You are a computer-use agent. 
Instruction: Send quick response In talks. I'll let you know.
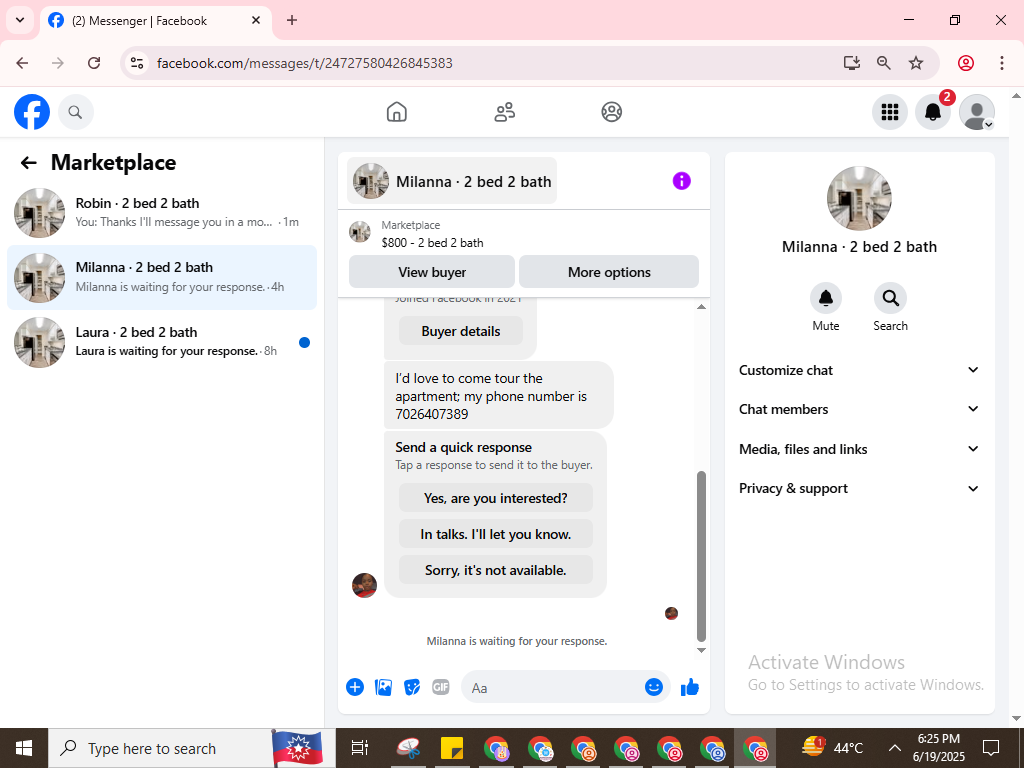(x=496, y=534)
